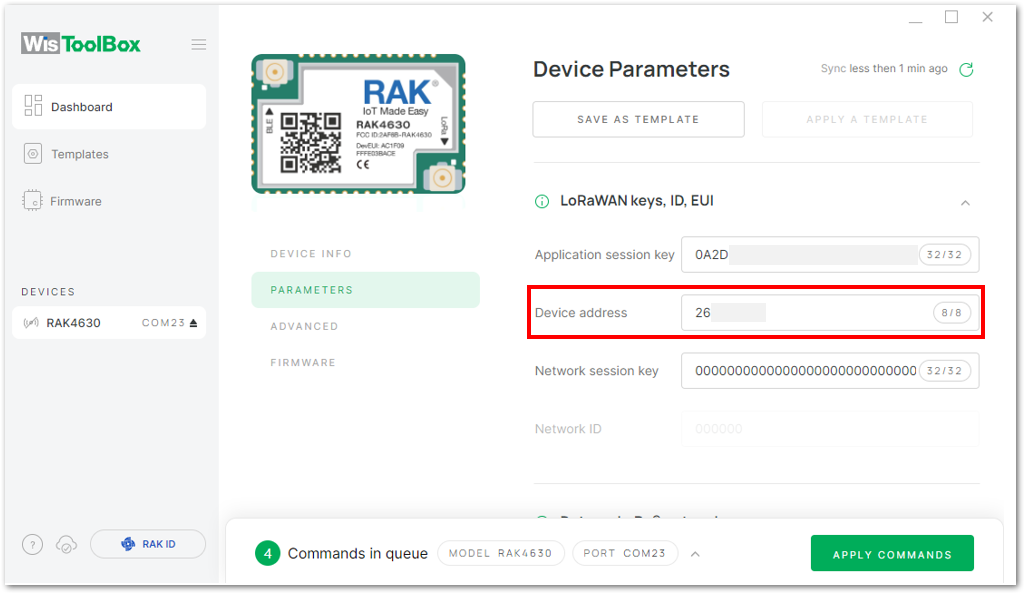Click the cloud status icon
The image size is (1025, 594).
(66, 544)
